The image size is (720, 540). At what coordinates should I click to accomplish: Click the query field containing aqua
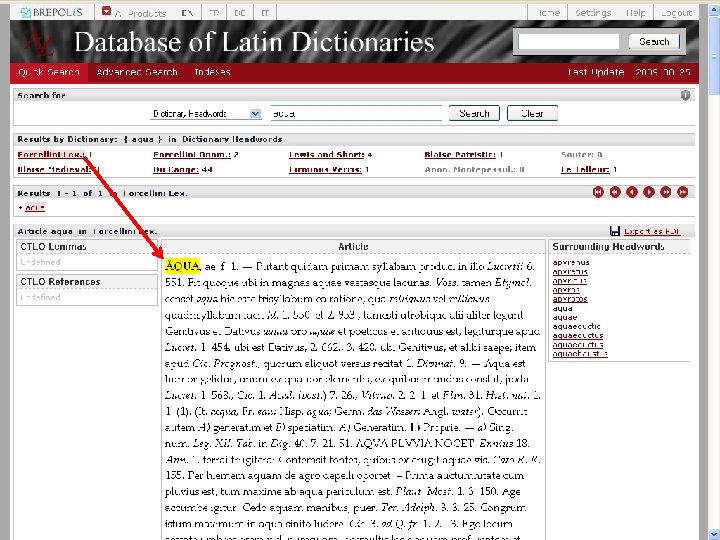(356, 113)
